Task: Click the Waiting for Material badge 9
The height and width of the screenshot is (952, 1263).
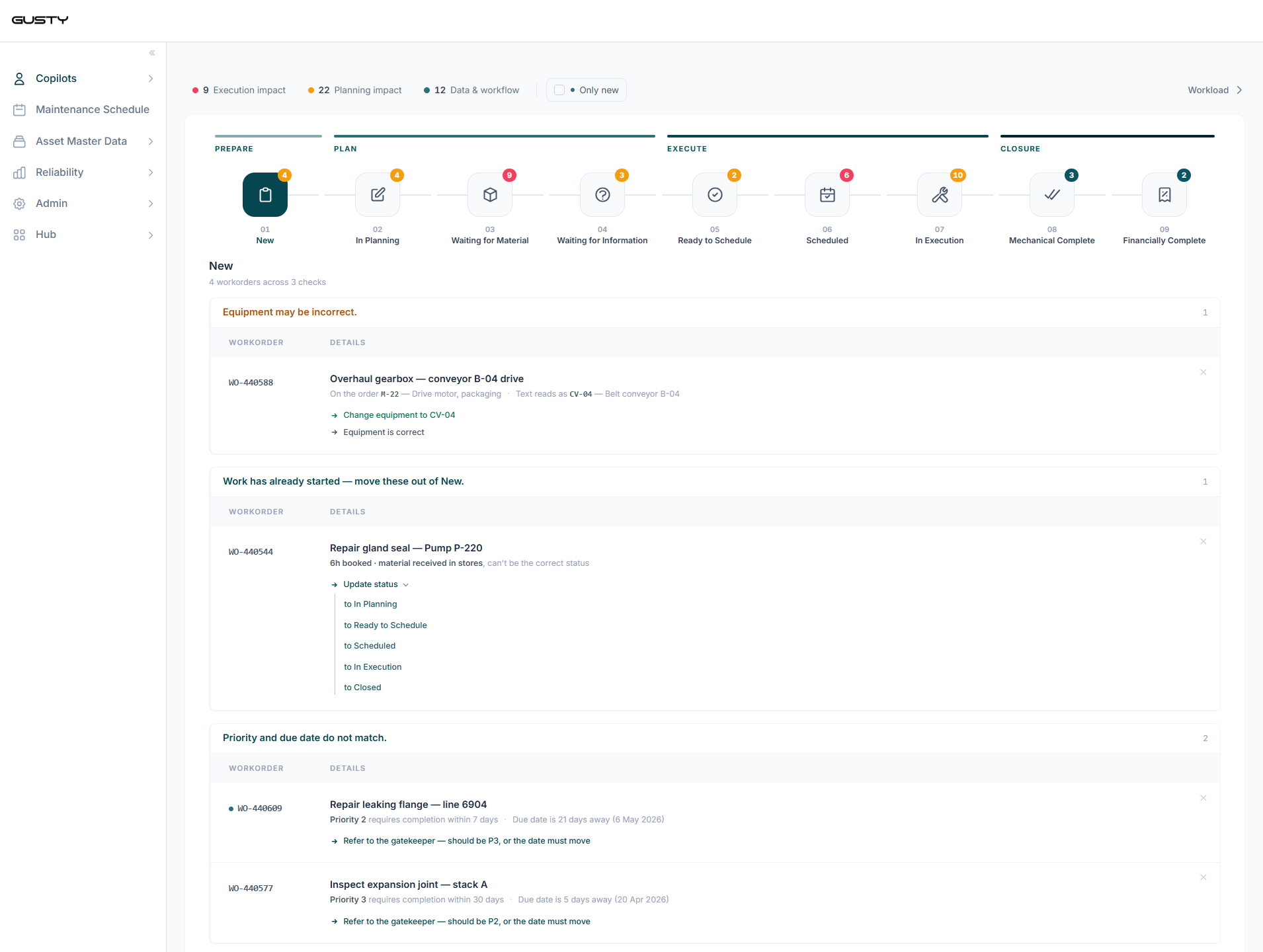Action: click(x=509, y=175)
